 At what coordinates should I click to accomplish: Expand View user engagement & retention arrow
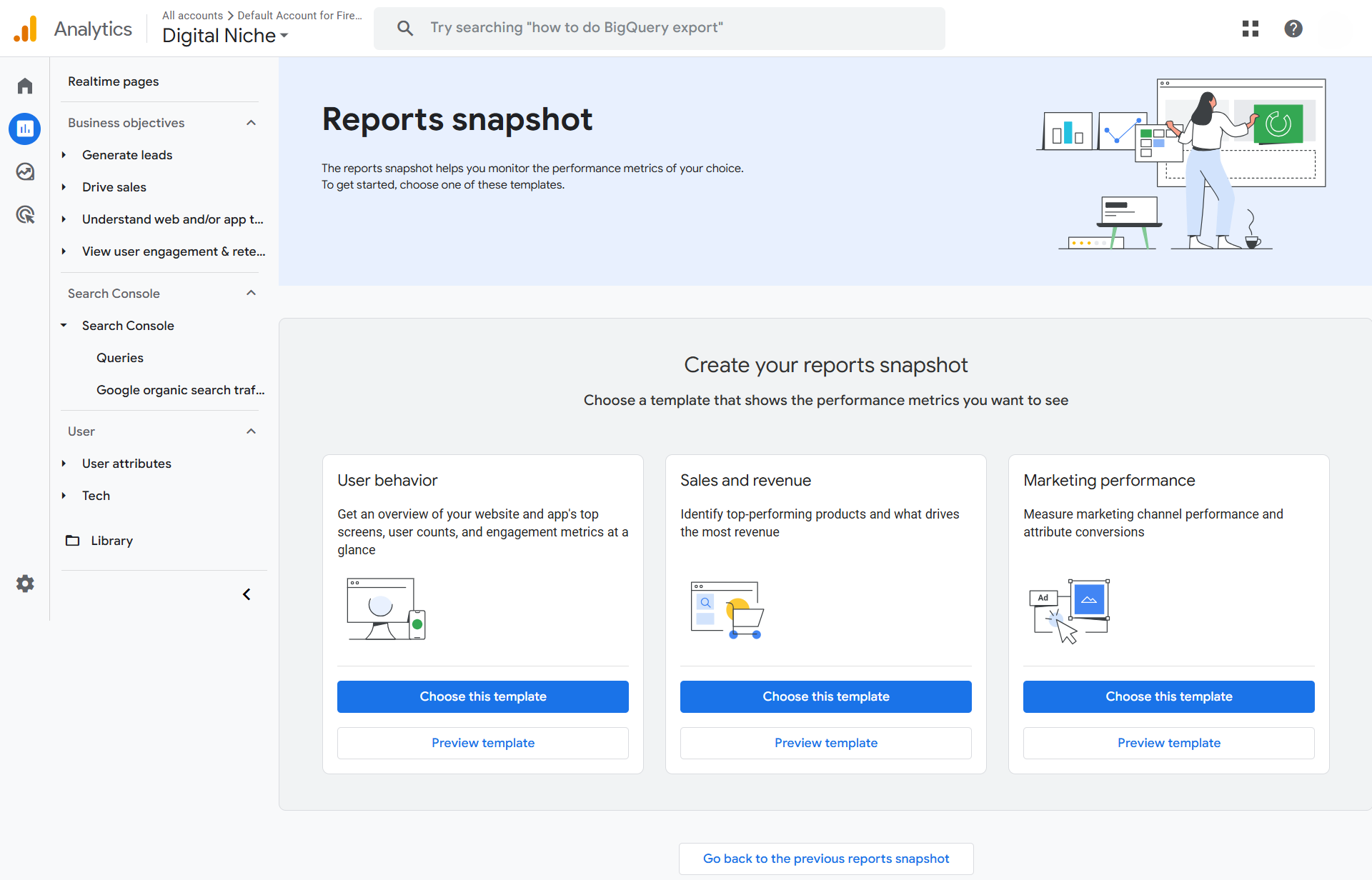[x=64, y=251]
